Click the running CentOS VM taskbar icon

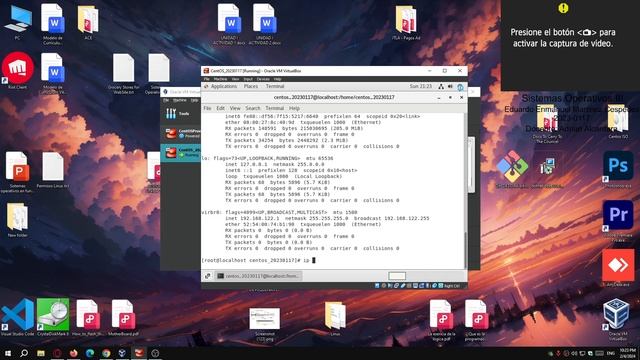(139, 353)
